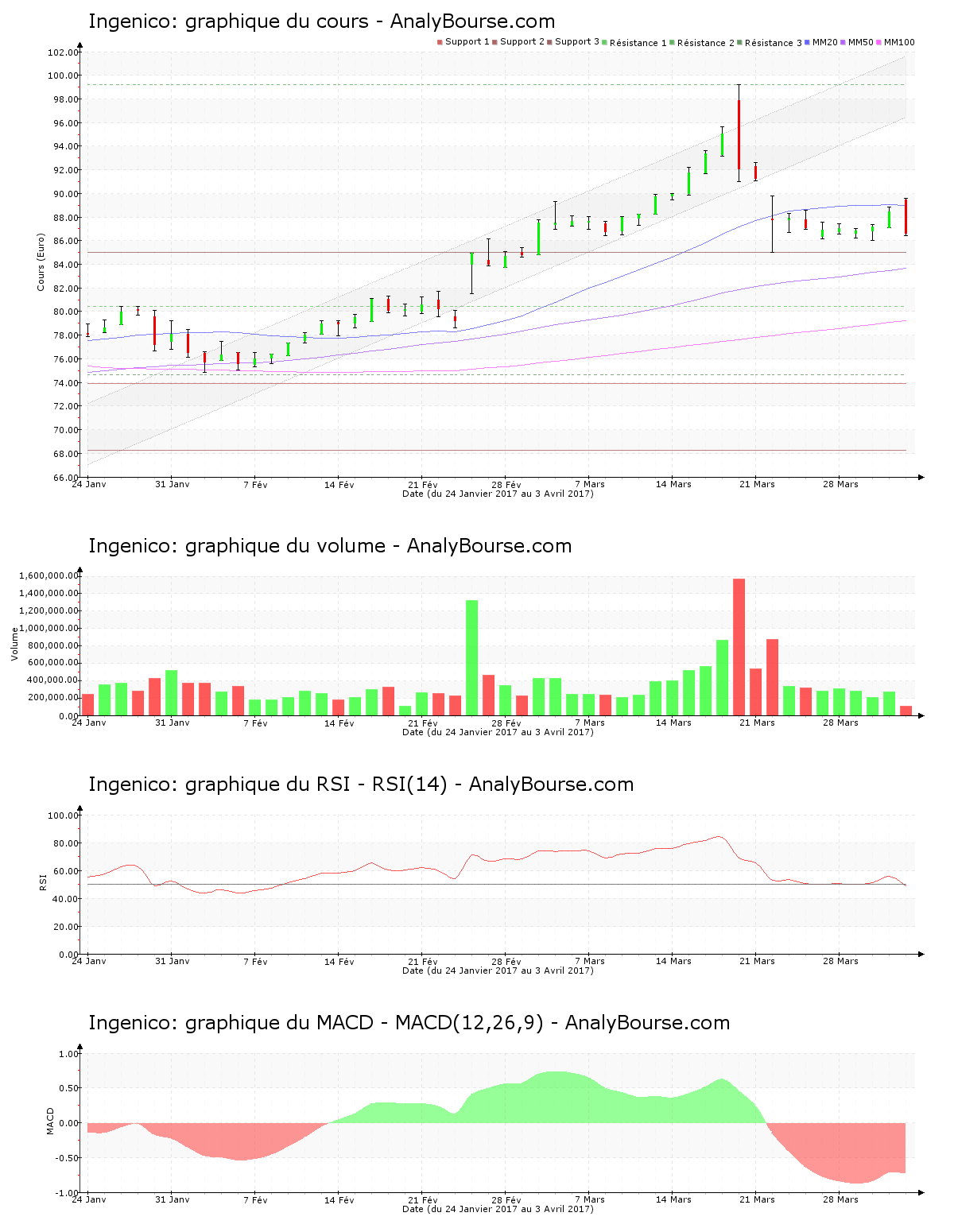The height and width of the screenshot is (1232, 954).
Task: Click the 1,600,000.00 value on volume axis
Action: point(47,575)
